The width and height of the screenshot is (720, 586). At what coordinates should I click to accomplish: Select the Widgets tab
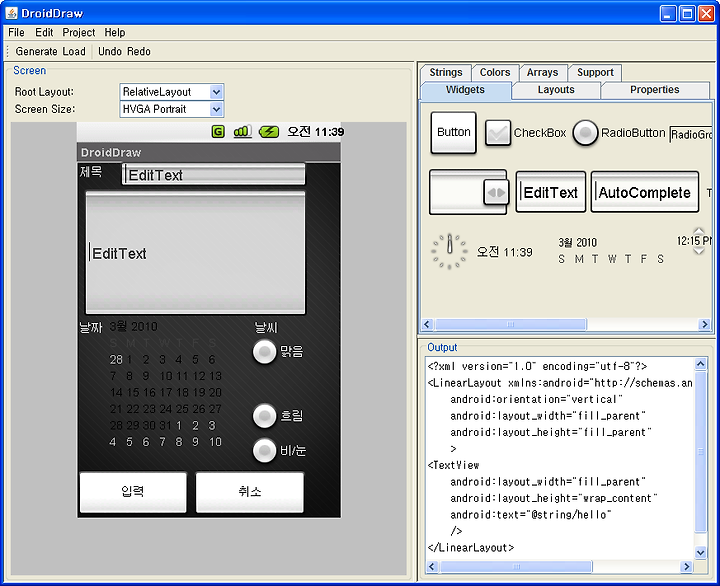pos(465,90)
